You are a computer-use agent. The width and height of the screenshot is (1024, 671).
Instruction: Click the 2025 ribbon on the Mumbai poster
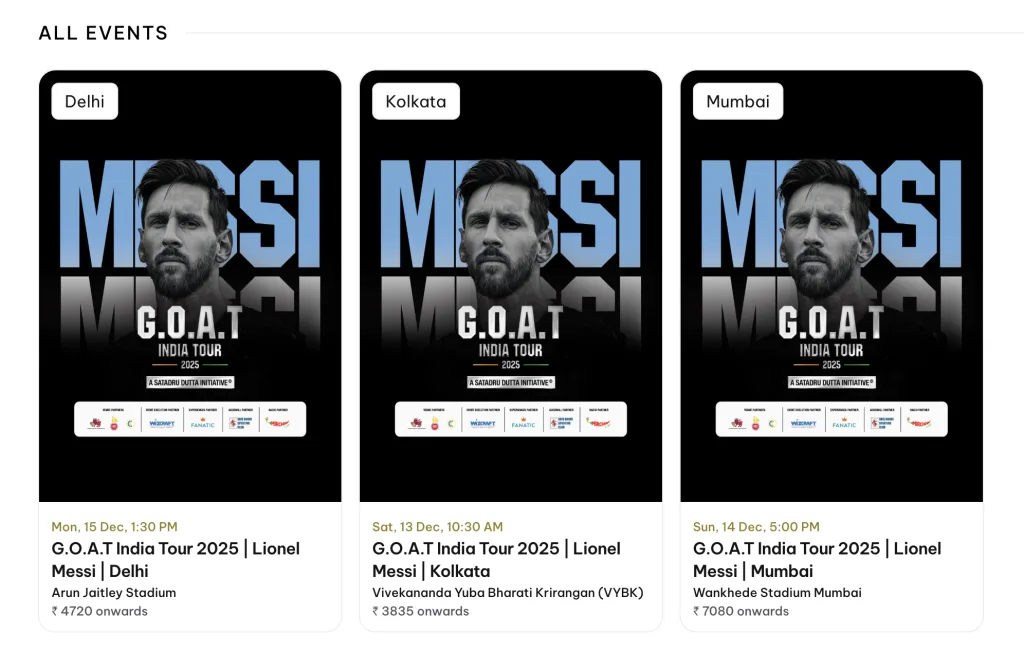pos(832,363)
